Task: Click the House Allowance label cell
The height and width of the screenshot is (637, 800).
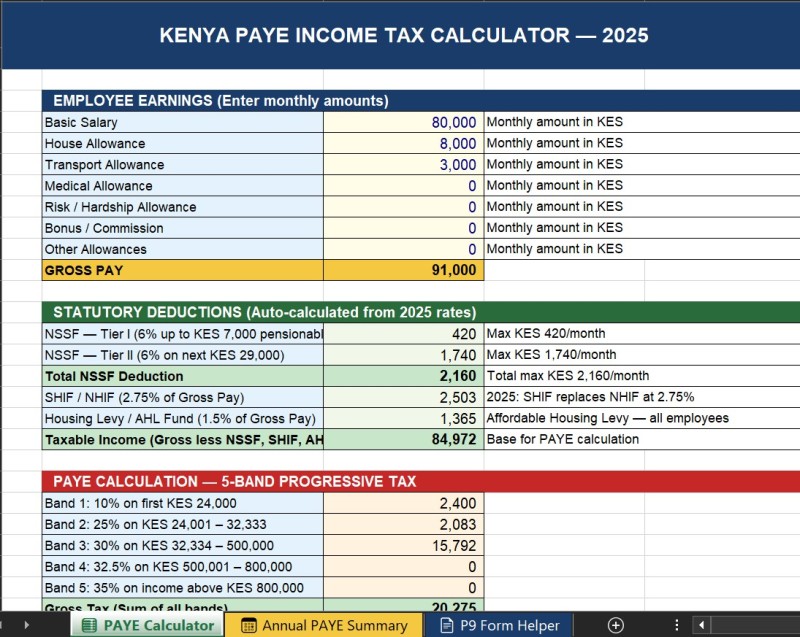Action: tap(183, 143)
